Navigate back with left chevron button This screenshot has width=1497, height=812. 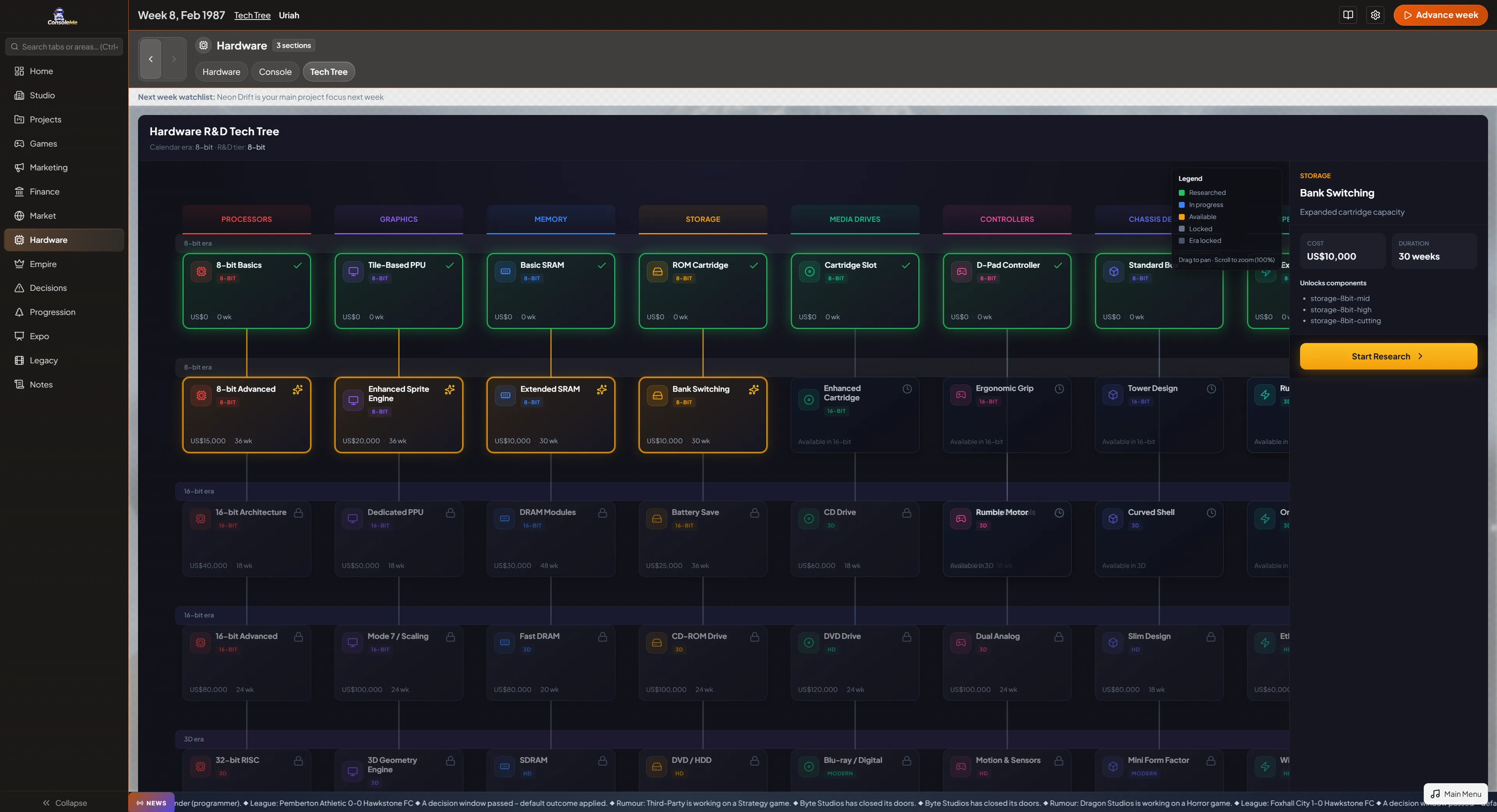151,58
